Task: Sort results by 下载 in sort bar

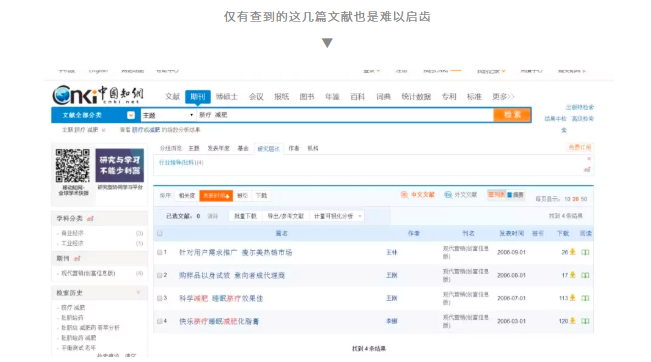Action: coord(262,196)
